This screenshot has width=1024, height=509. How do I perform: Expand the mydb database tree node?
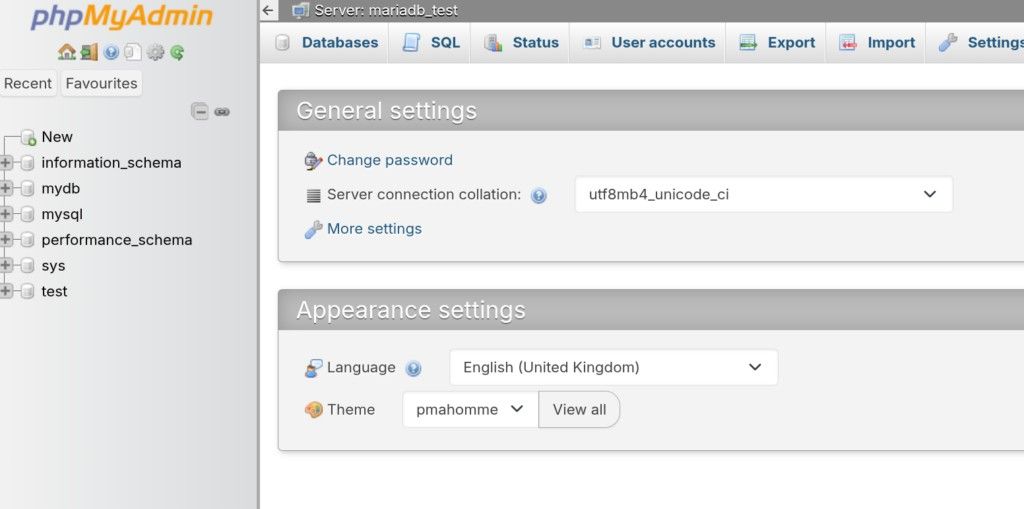(7, 189)
